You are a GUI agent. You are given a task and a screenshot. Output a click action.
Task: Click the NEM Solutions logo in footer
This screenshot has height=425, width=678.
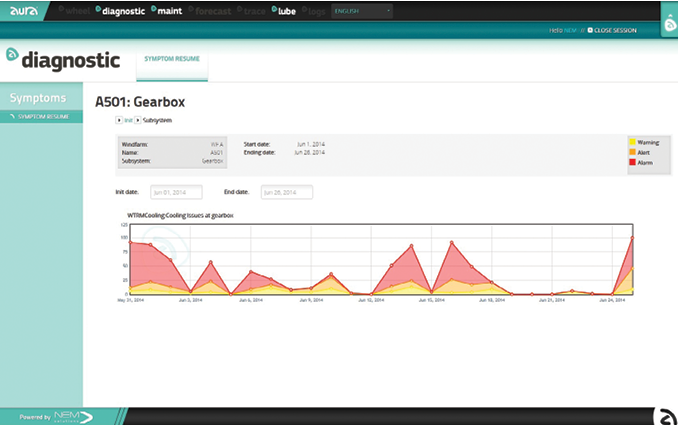click(x=74, y=417)
